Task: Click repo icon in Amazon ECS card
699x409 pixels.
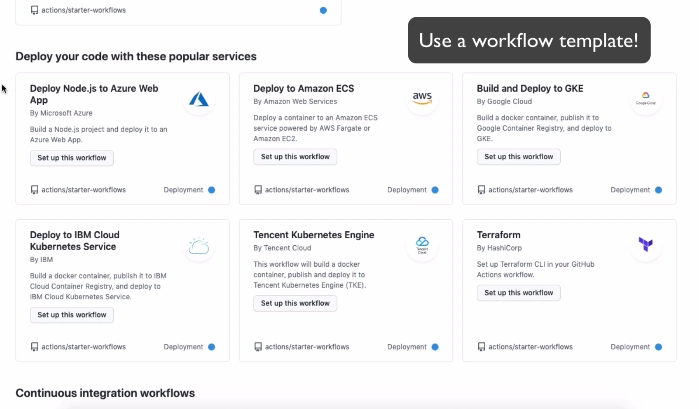Action: point(258,190)
